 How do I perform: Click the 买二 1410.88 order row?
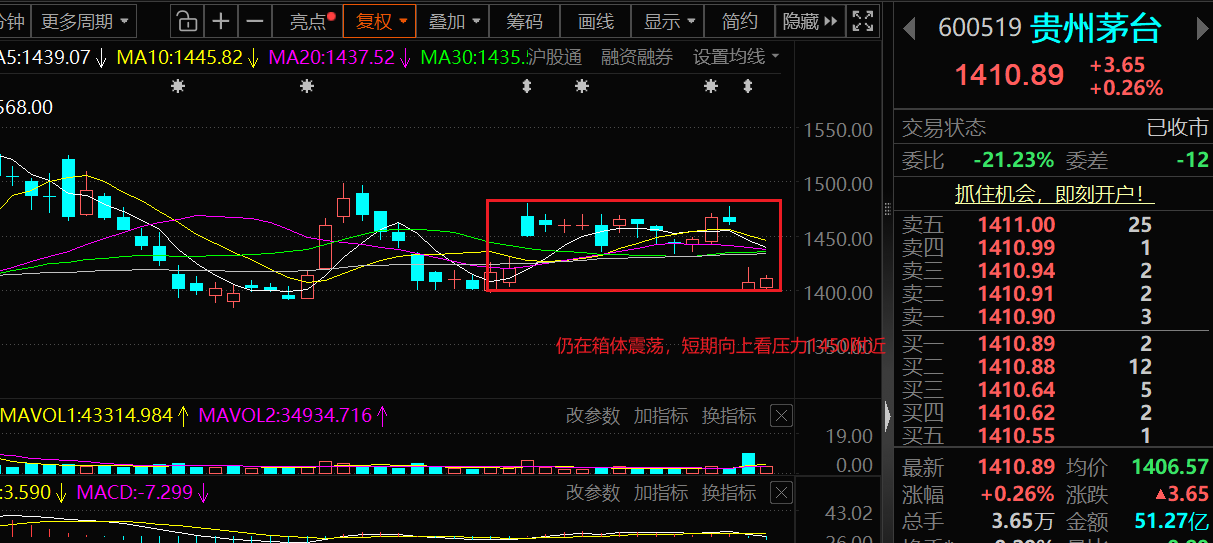(x=1053, y=367)
